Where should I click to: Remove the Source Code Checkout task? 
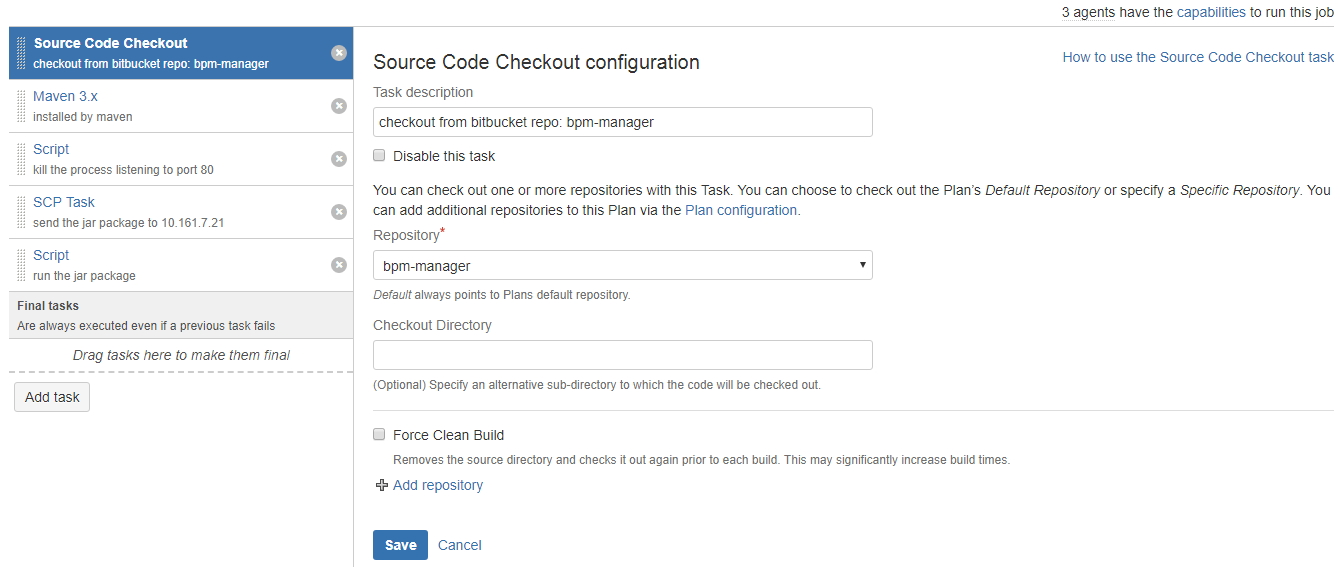pos(339,53)
